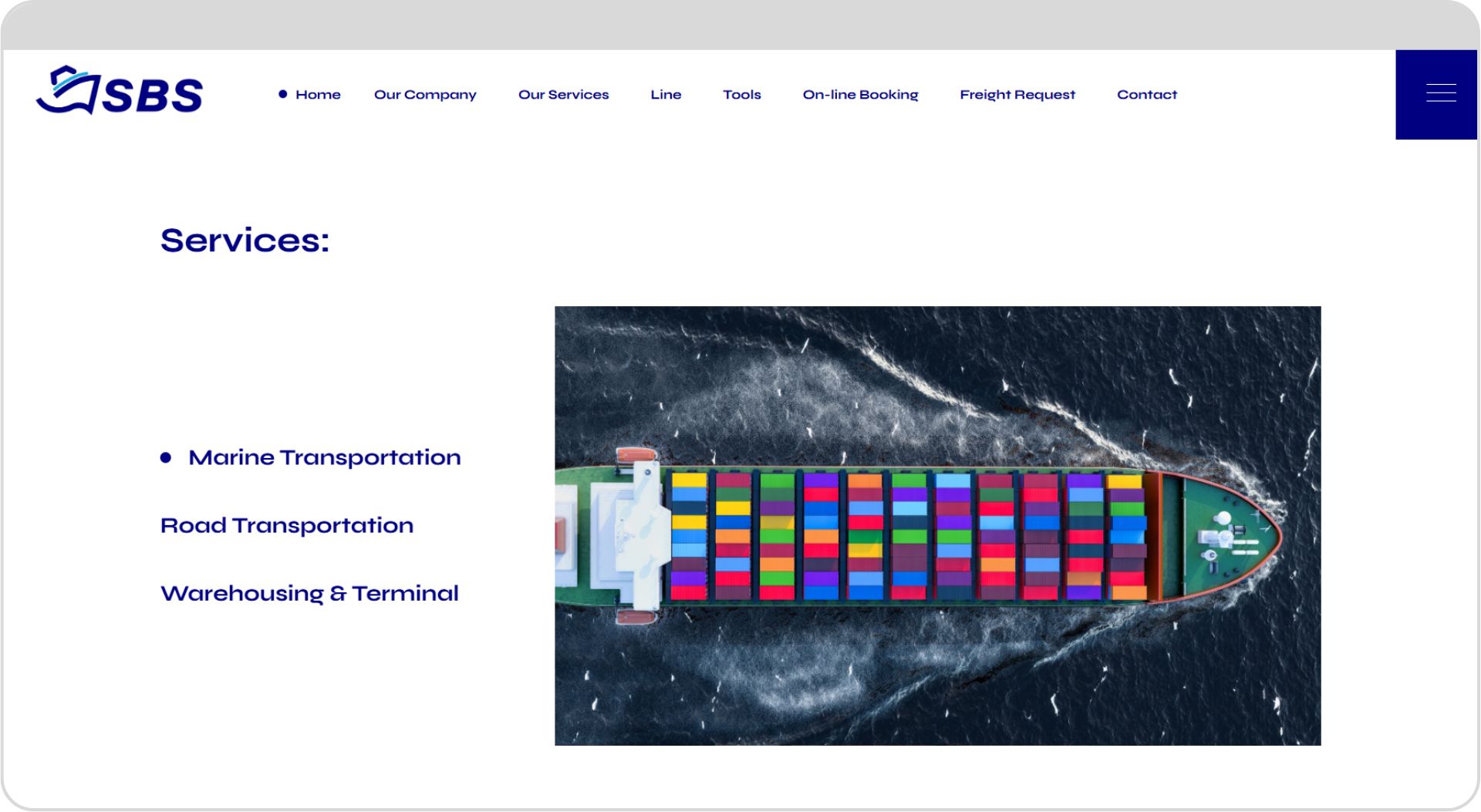Go to On-line Booking page
This screenshot has height=812, width=1481.
tap(860, 95)
